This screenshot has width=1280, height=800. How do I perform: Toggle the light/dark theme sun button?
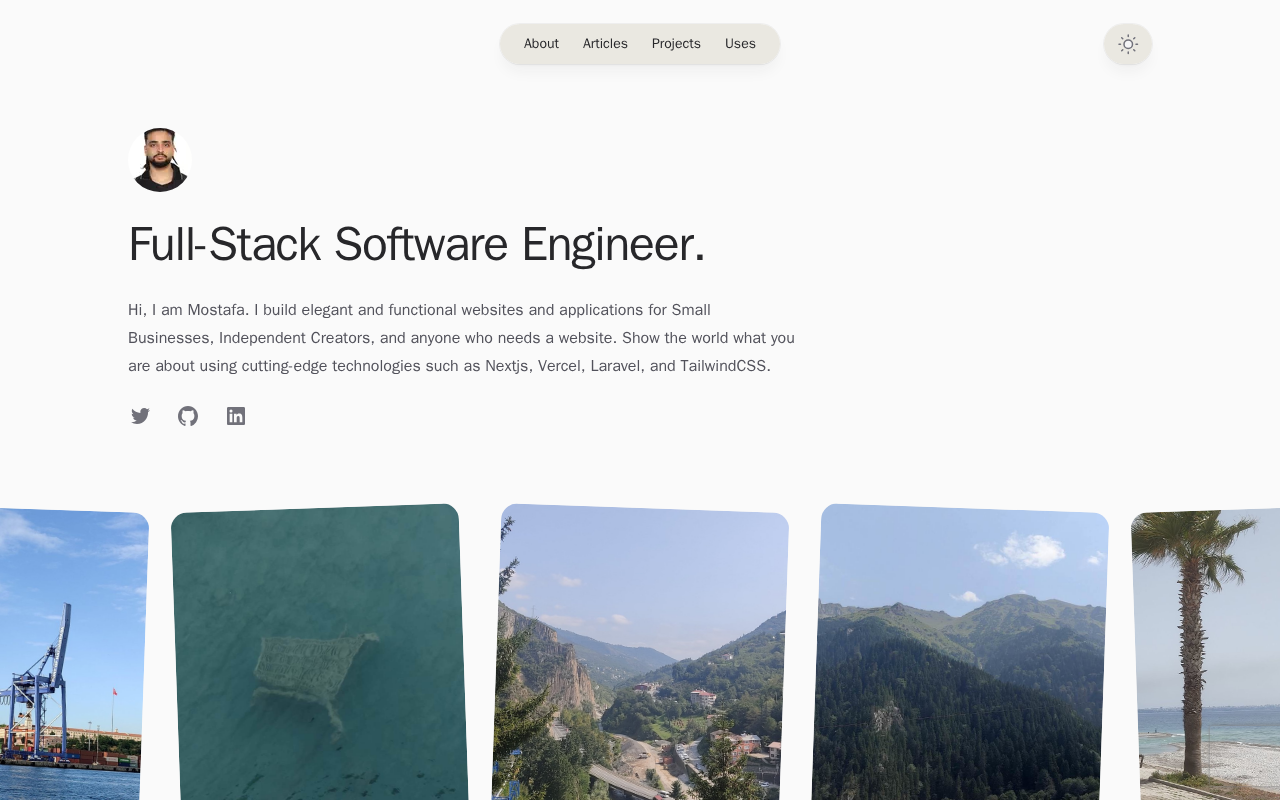(1128, 44)
